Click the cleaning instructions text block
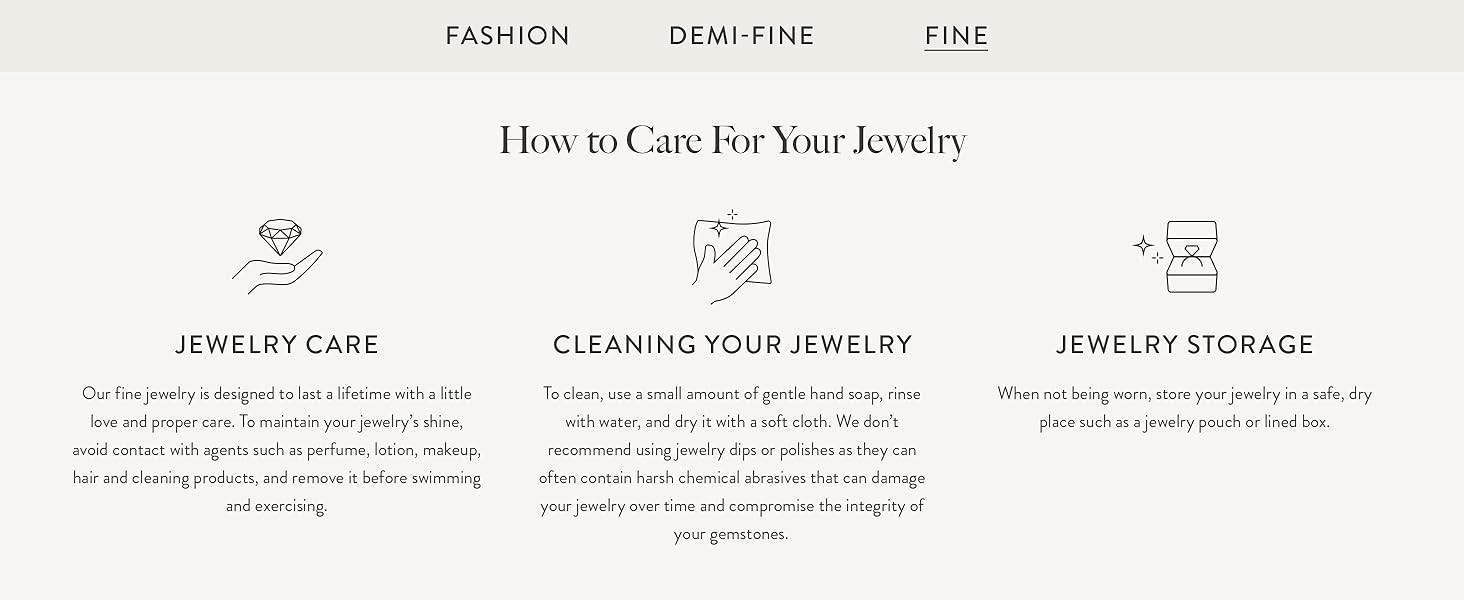The height and width of the screenshot is (600, 1464). (x=731, y=464)
